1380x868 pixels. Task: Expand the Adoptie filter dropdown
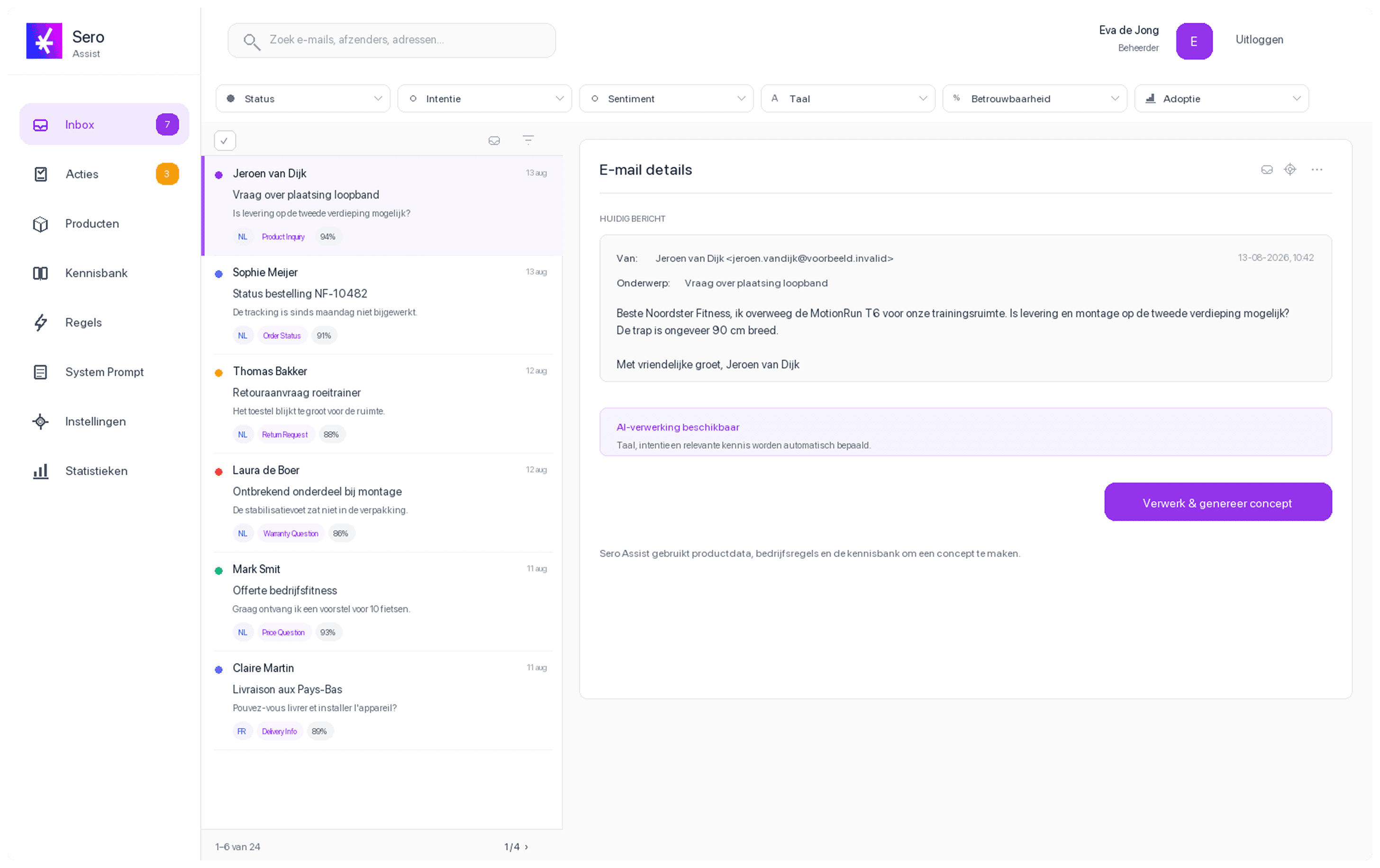point(1222,99)
